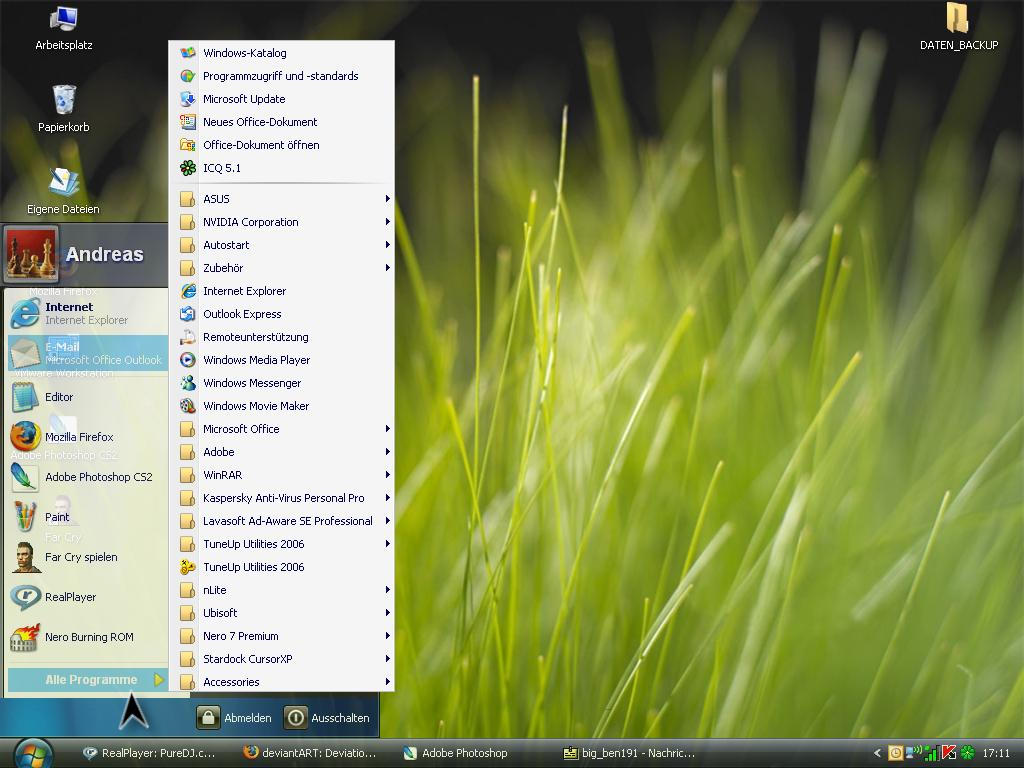Click the Ausschalten button
The image size is (1024, 768).
point(328,718)
